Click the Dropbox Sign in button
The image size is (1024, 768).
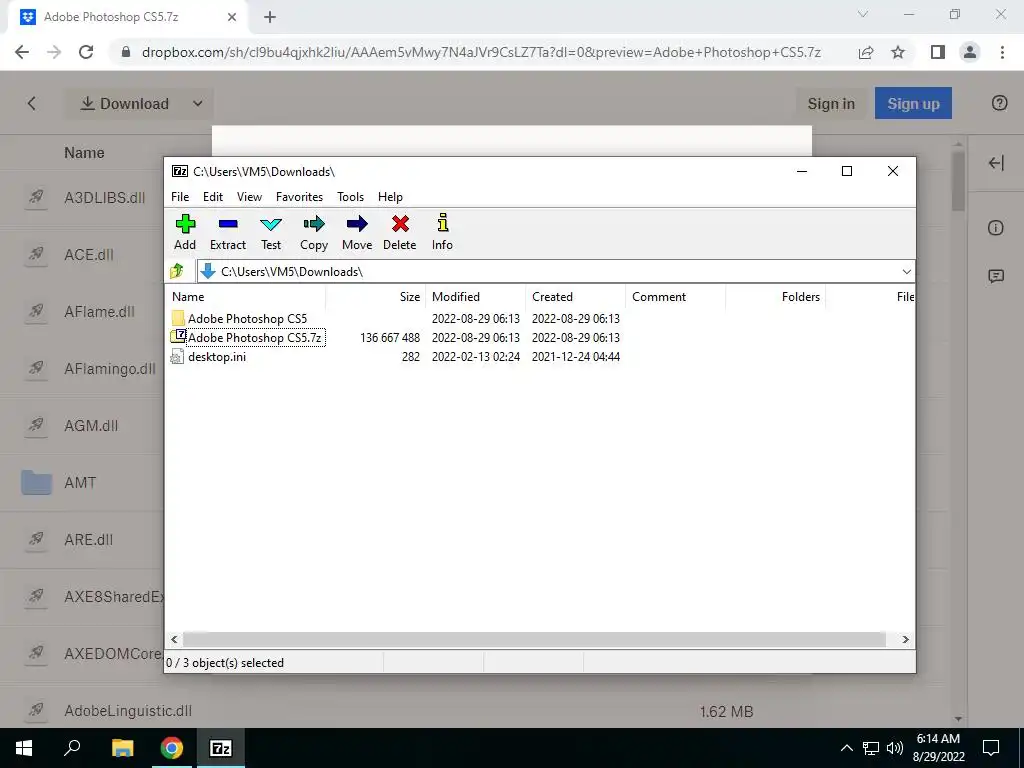(831, 103)
